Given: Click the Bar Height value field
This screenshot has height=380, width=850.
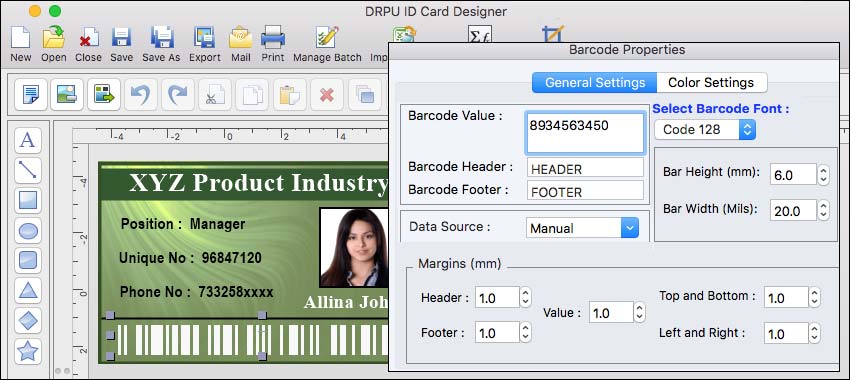Looking at the screenshot, I should (793, 175).
